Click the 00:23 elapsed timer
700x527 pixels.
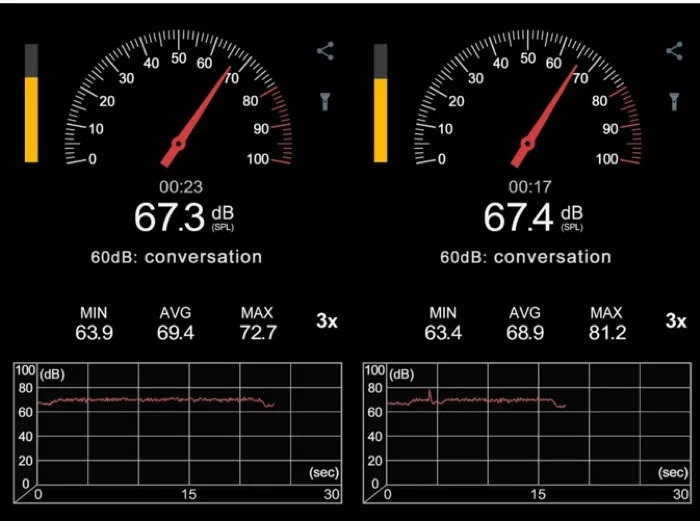click(181, 187)
